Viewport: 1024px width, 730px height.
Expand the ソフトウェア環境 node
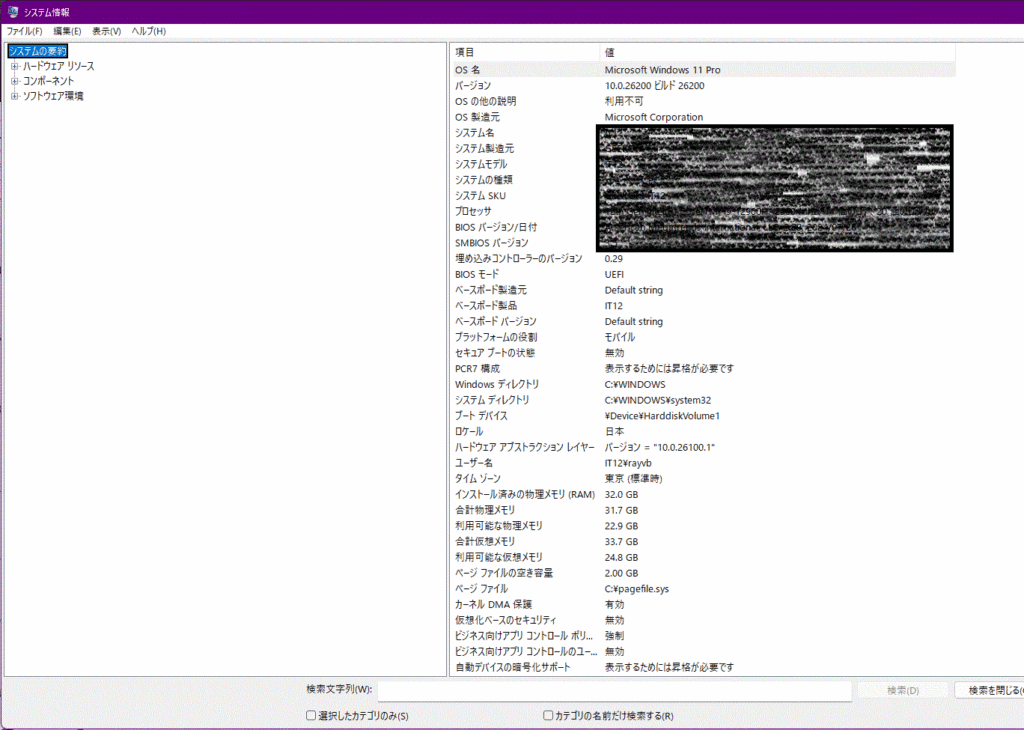(x=14, y=96)
